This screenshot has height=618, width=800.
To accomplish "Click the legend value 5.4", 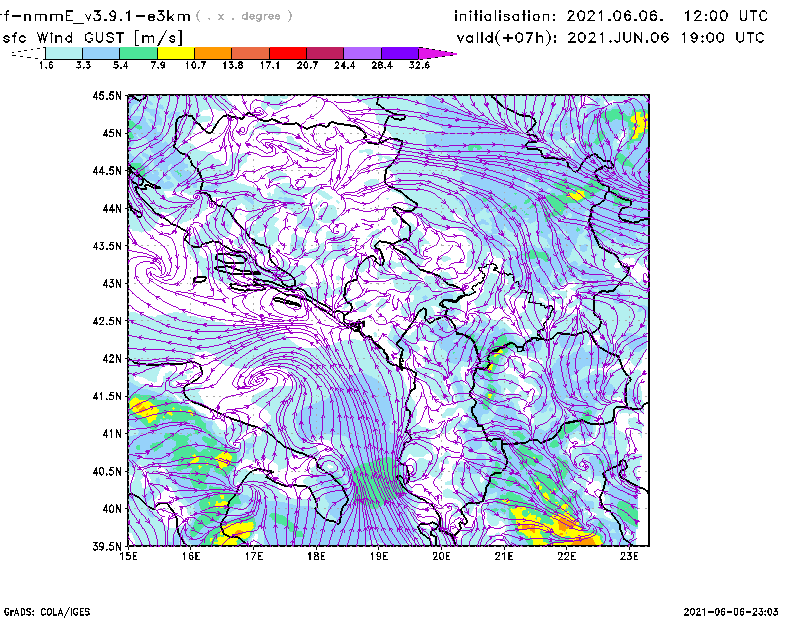I will pos(120,65).
